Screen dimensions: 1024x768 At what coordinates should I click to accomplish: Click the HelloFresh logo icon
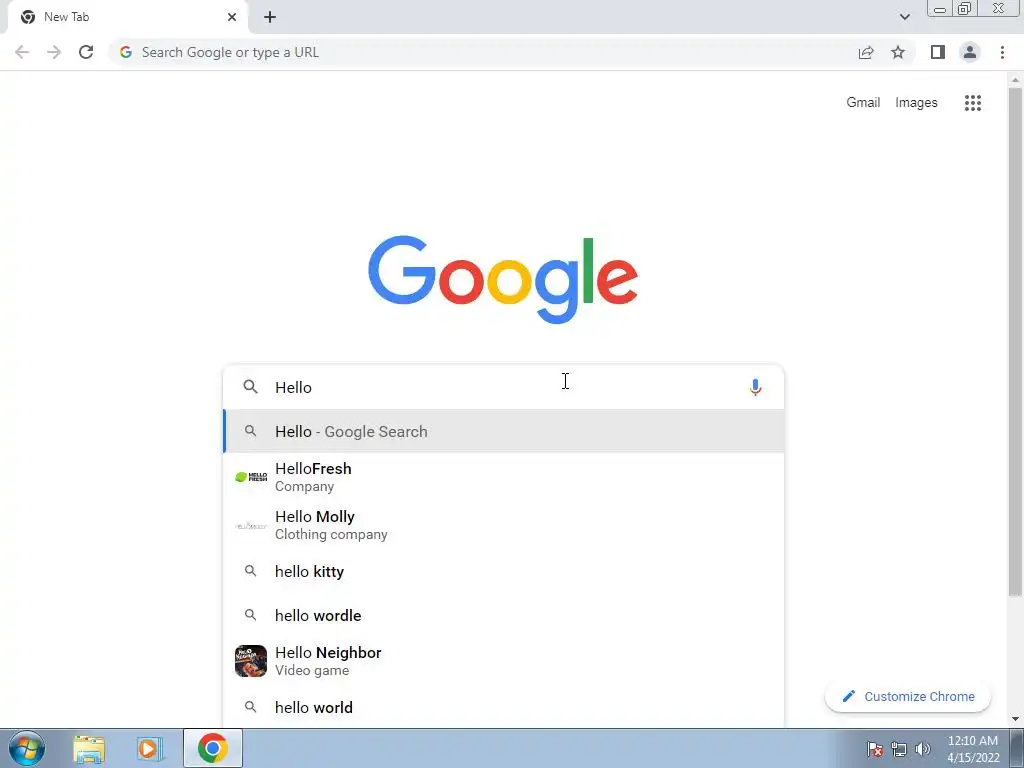[251, 477]
